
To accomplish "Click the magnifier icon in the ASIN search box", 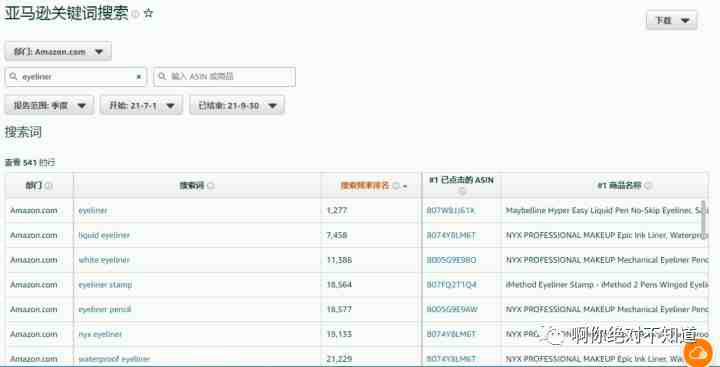I will 162,77.
